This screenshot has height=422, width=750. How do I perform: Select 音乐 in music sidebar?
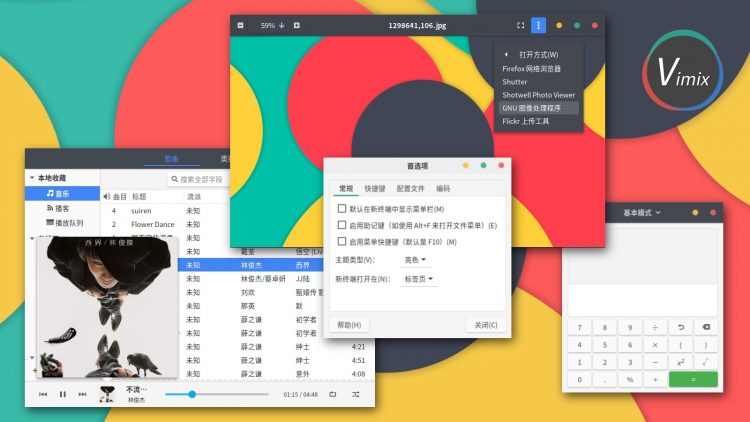tap(63, 193)
